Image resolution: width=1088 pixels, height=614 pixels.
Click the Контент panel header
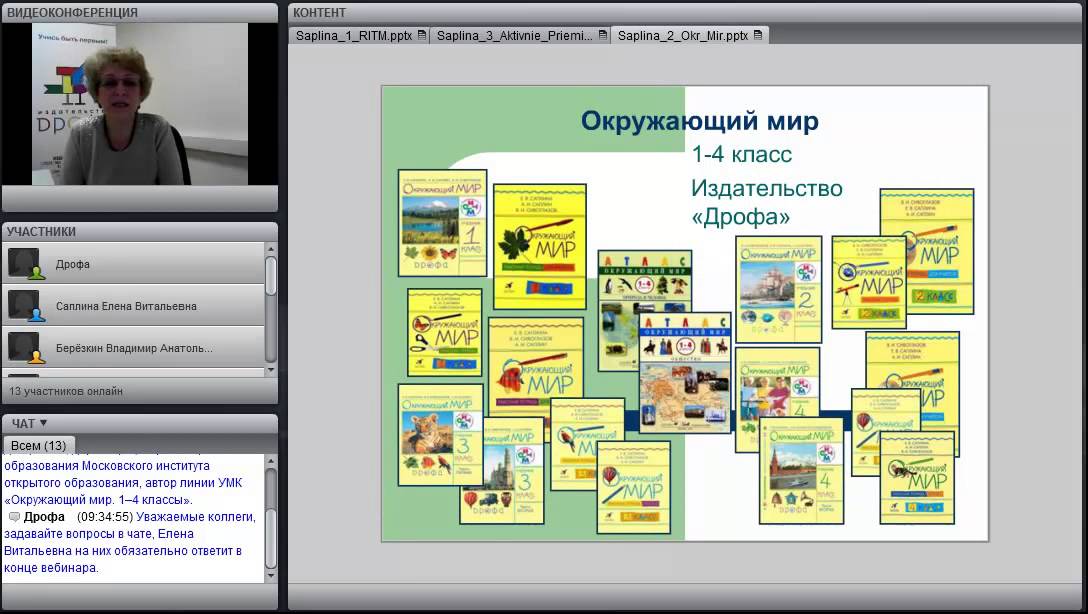(x=686, y=12)
